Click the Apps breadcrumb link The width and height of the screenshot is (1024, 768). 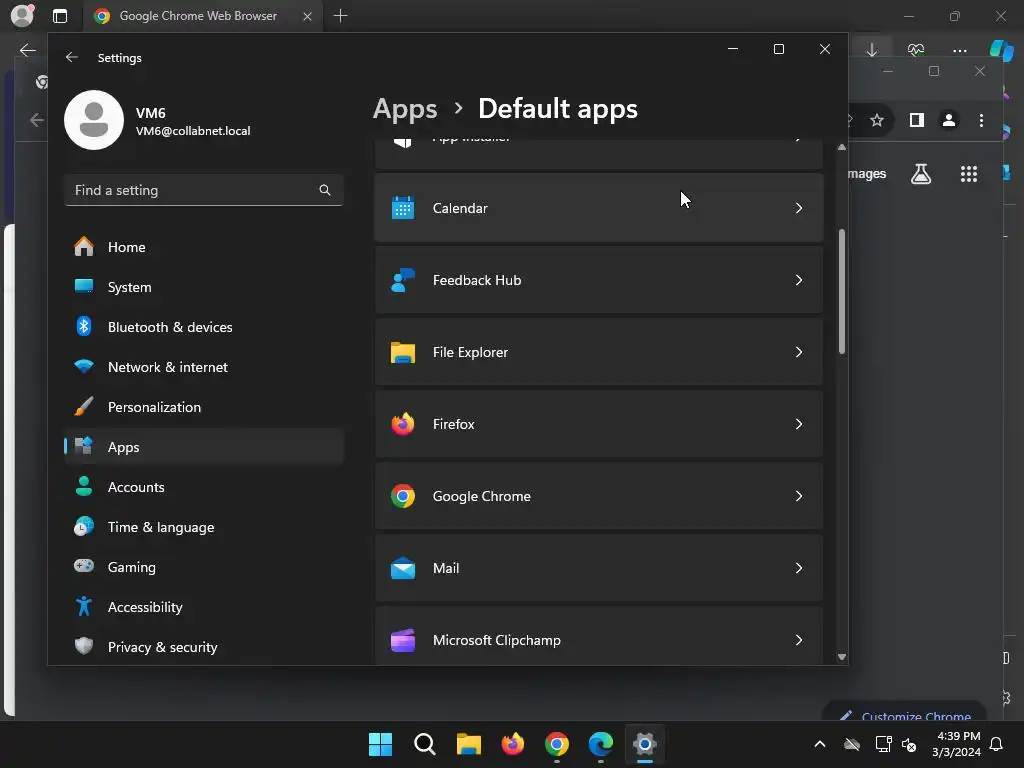click(405, 109)
